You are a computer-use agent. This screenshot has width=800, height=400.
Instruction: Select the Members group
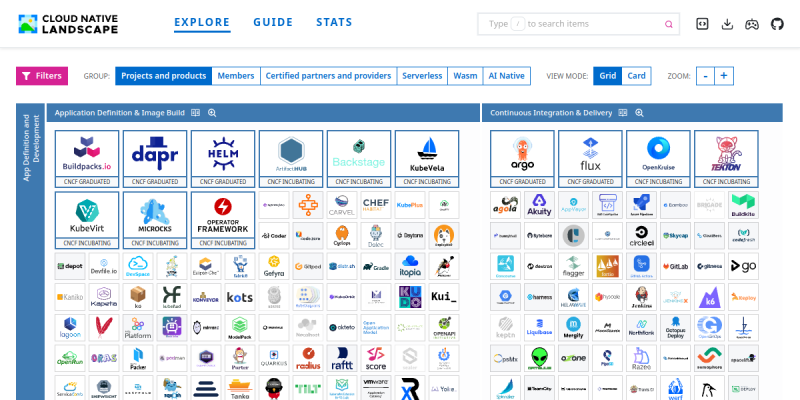(236, 76)
